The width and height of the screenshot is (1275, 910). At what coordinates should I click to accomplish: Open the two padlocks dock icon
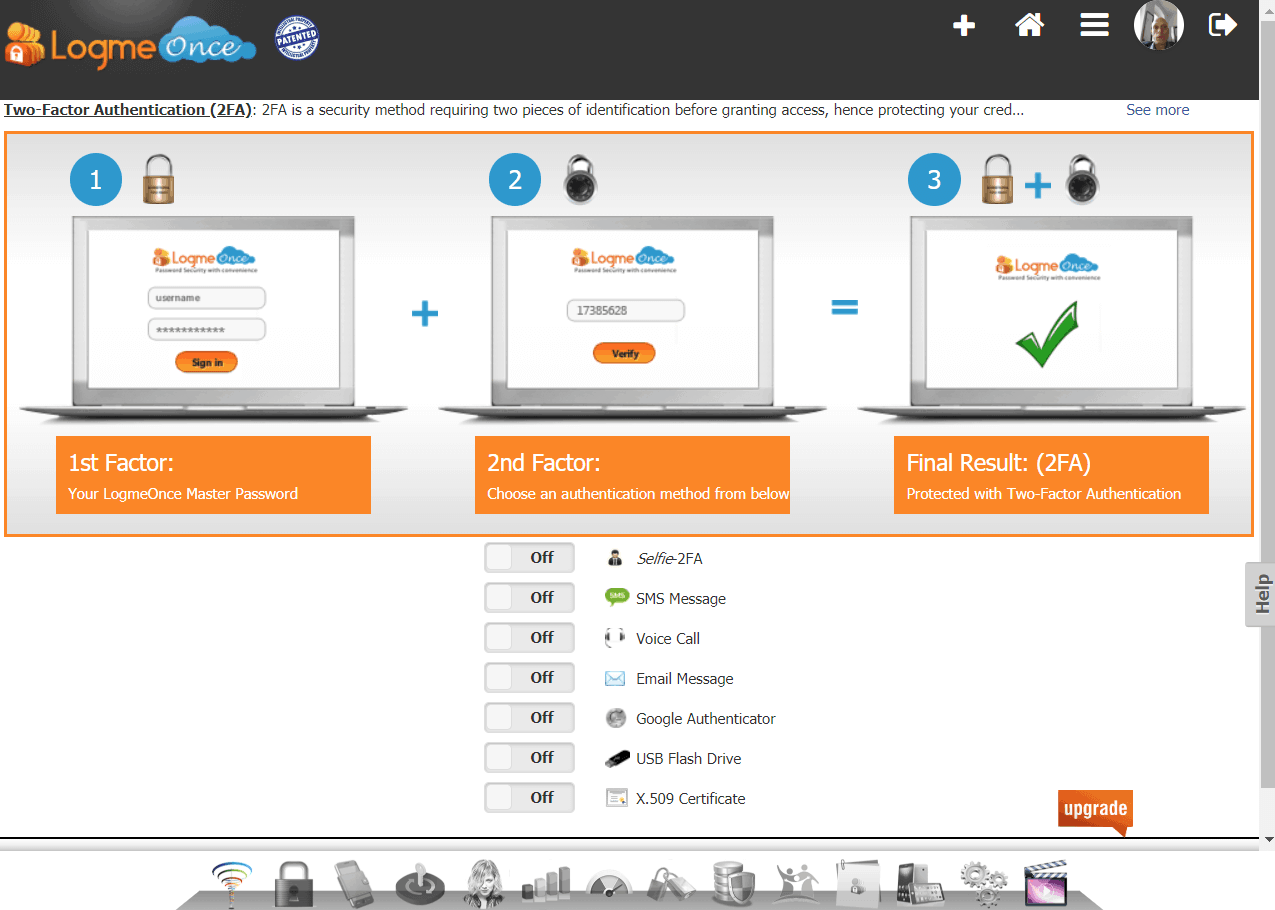point(670,886)
